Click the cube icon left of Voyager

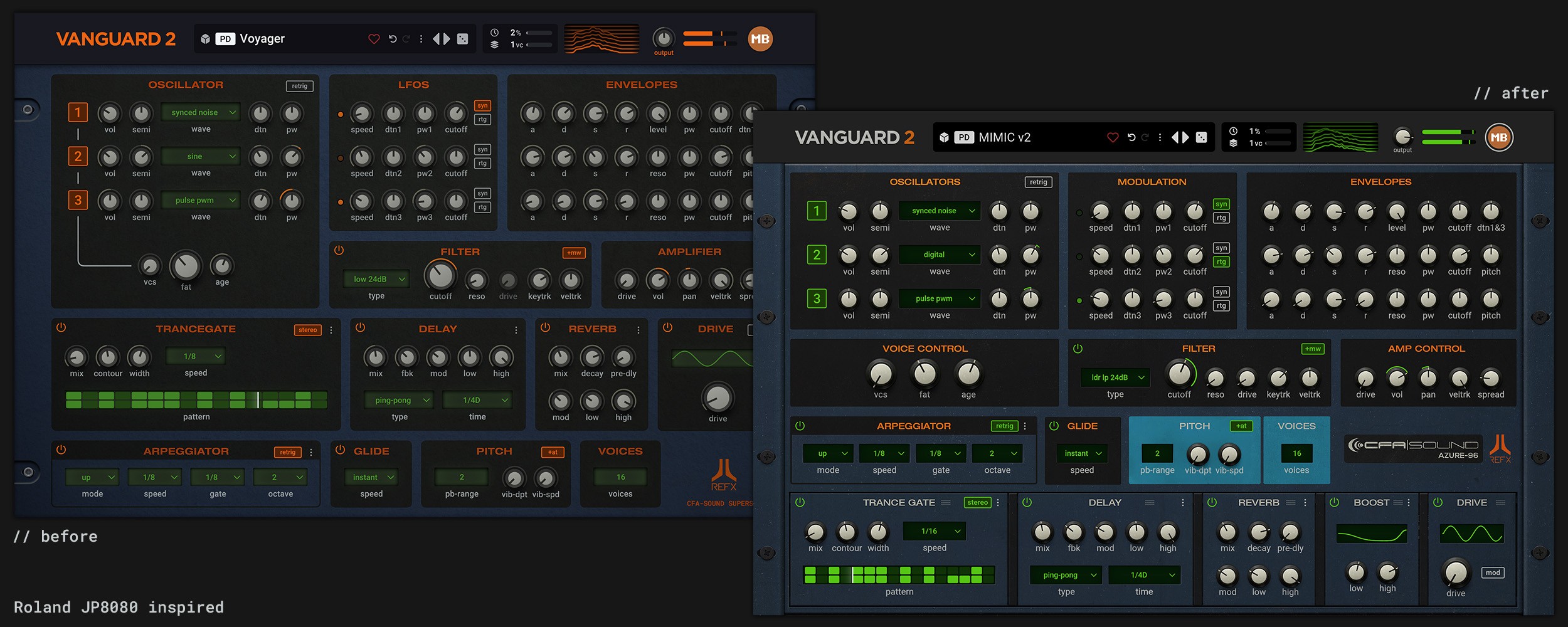pos(205,39)
